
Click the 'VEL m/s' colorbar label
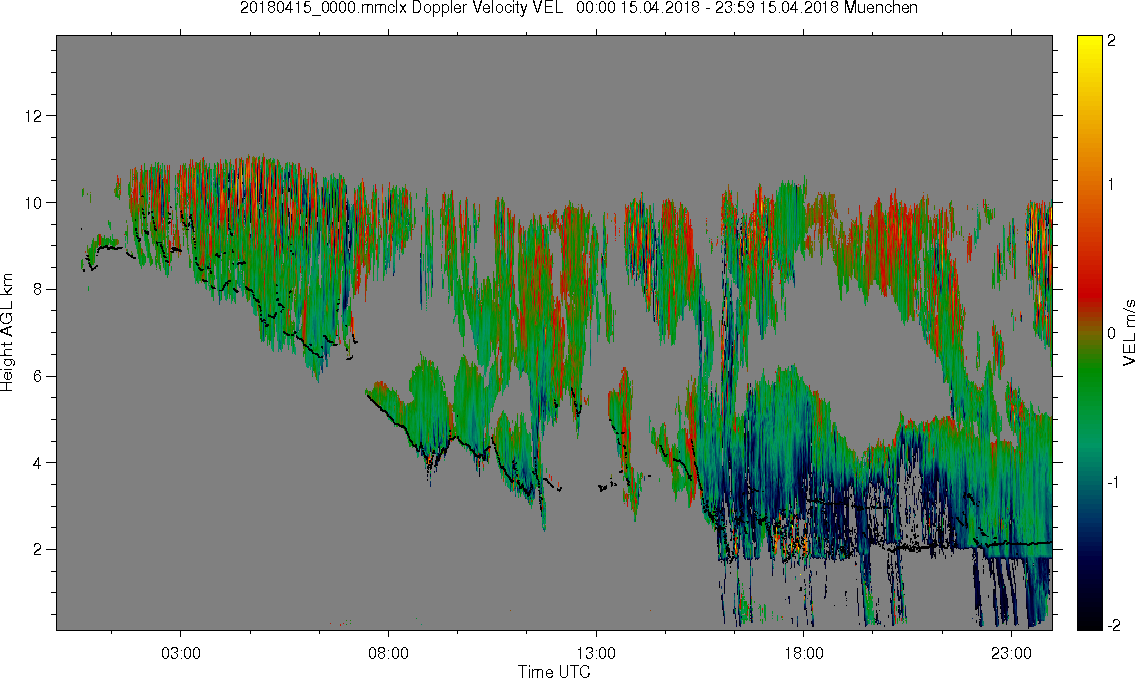[1128, 332]
